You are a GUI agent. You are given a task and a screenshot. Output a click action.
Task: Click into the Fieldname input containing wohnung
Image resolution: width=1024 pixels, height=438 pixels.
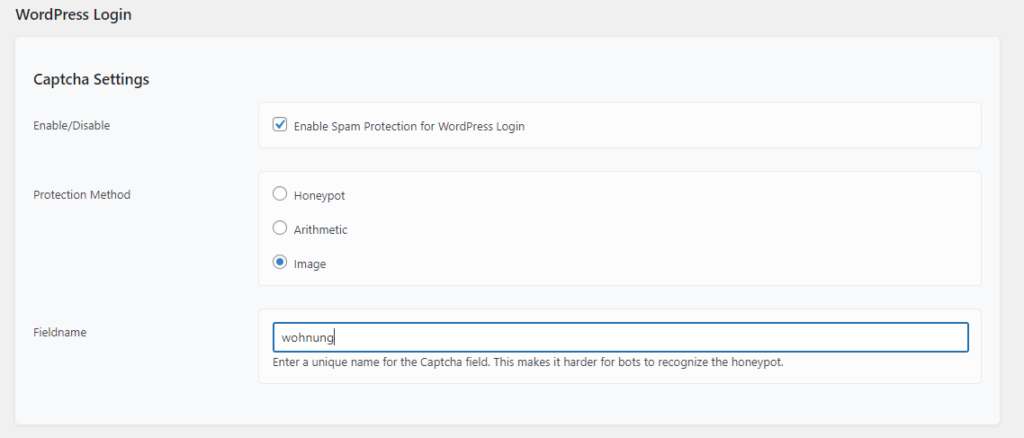620,337
